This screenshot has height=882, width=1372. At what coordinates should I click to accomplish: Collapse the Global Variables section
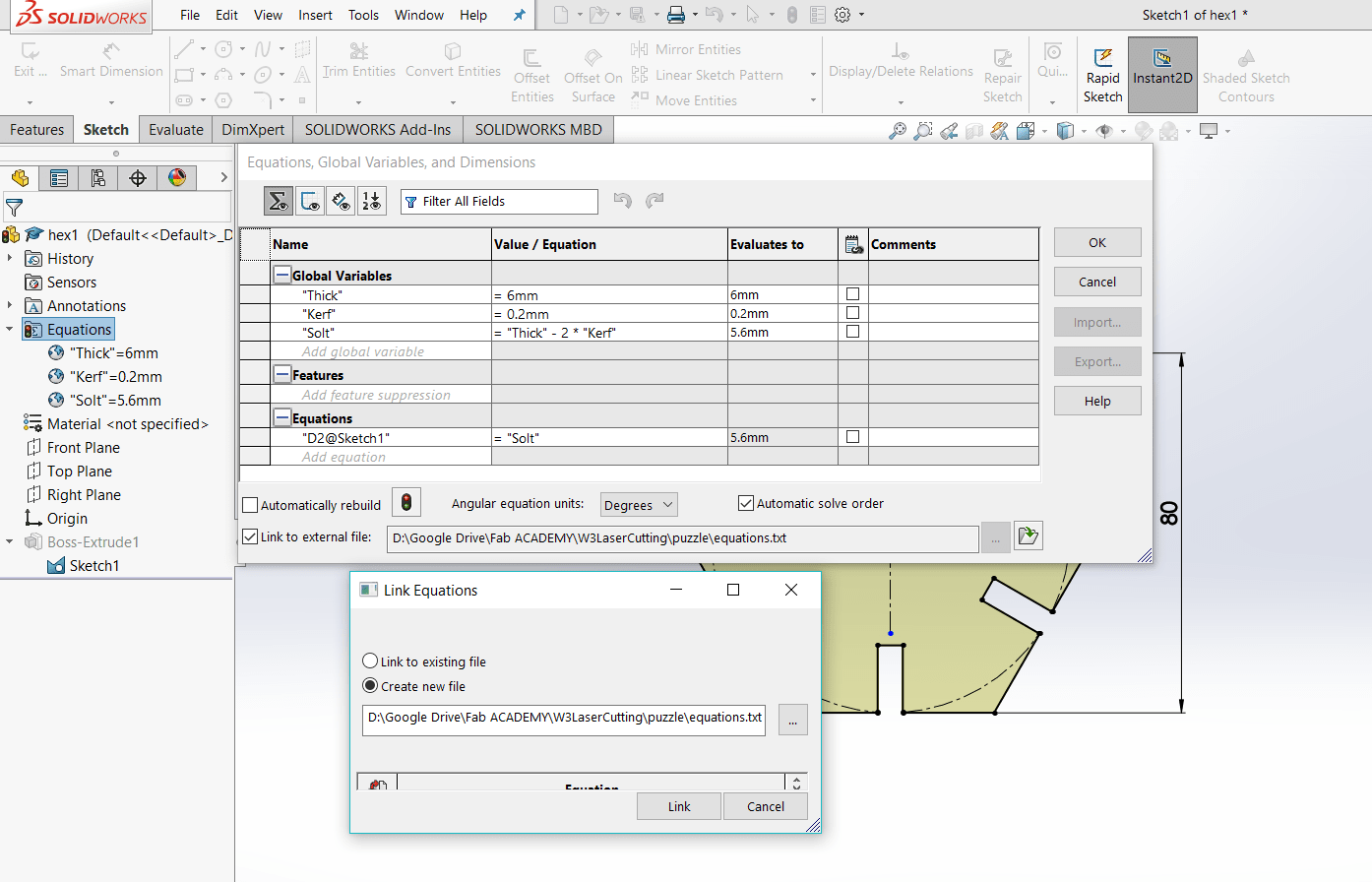point(282,276)
